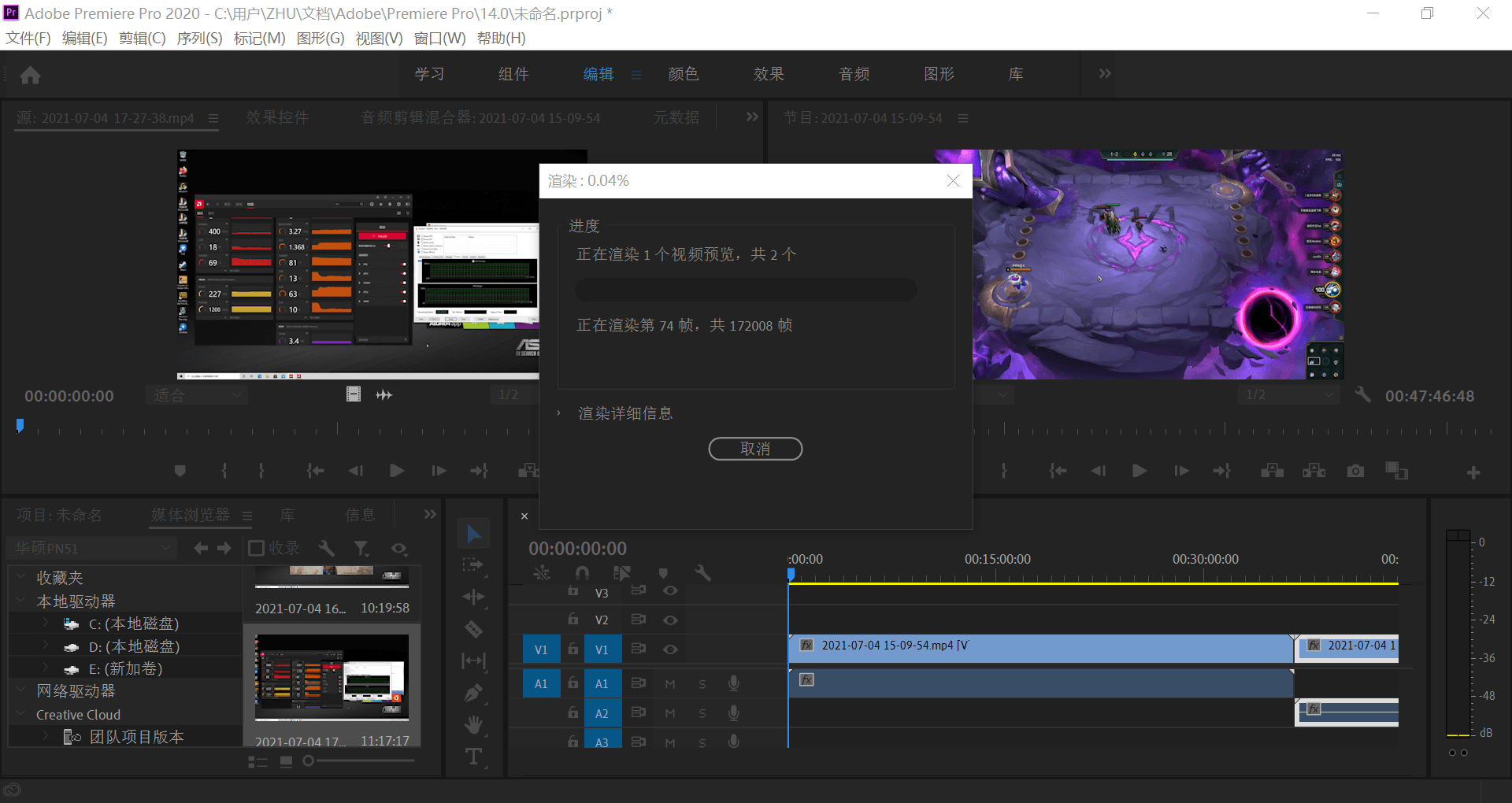Collapse the 本地驱动器 tree node

coord(20,600)
